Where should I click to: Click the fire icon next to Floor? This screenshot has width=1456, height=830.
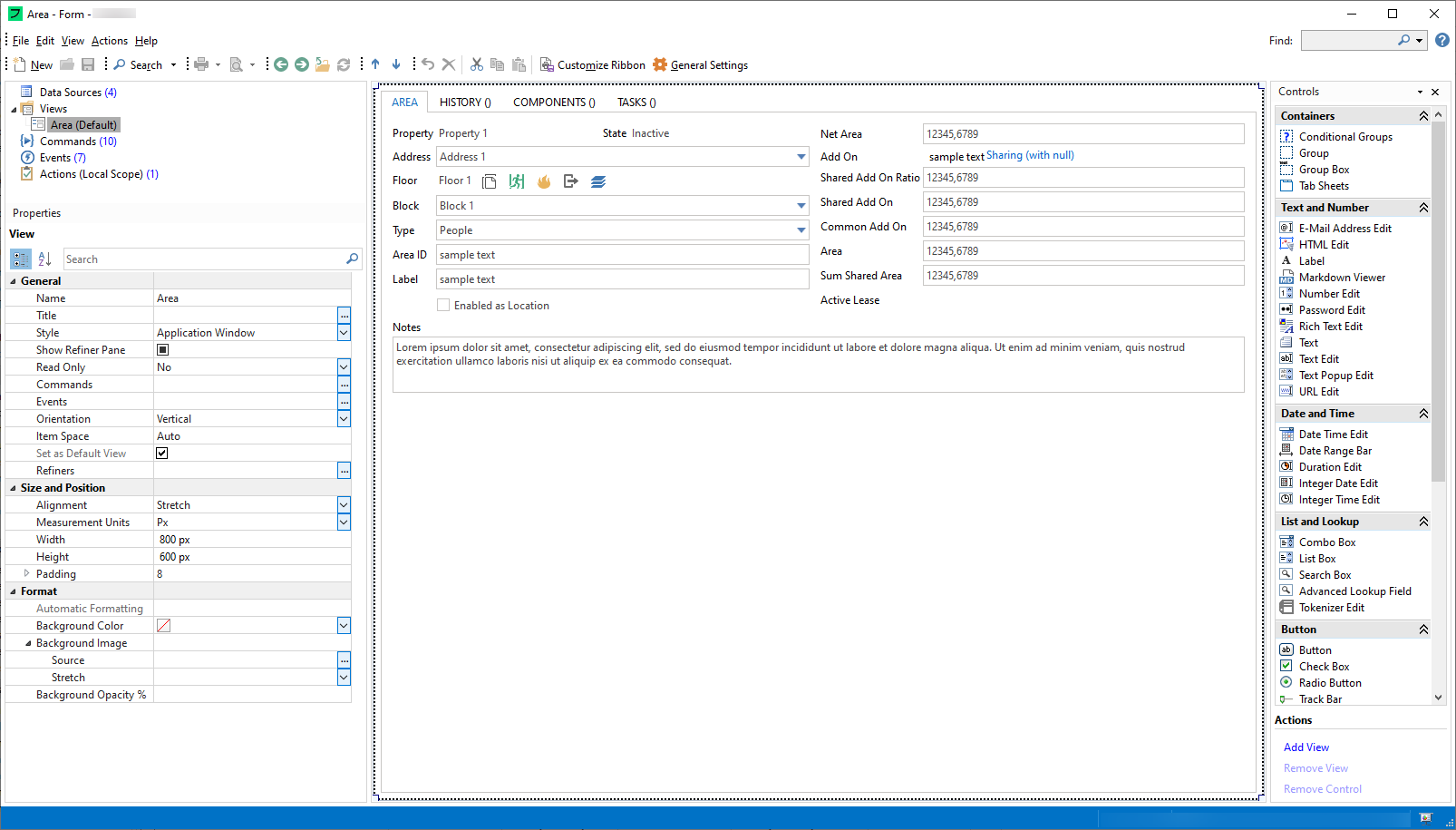click(x=544, y=181)
